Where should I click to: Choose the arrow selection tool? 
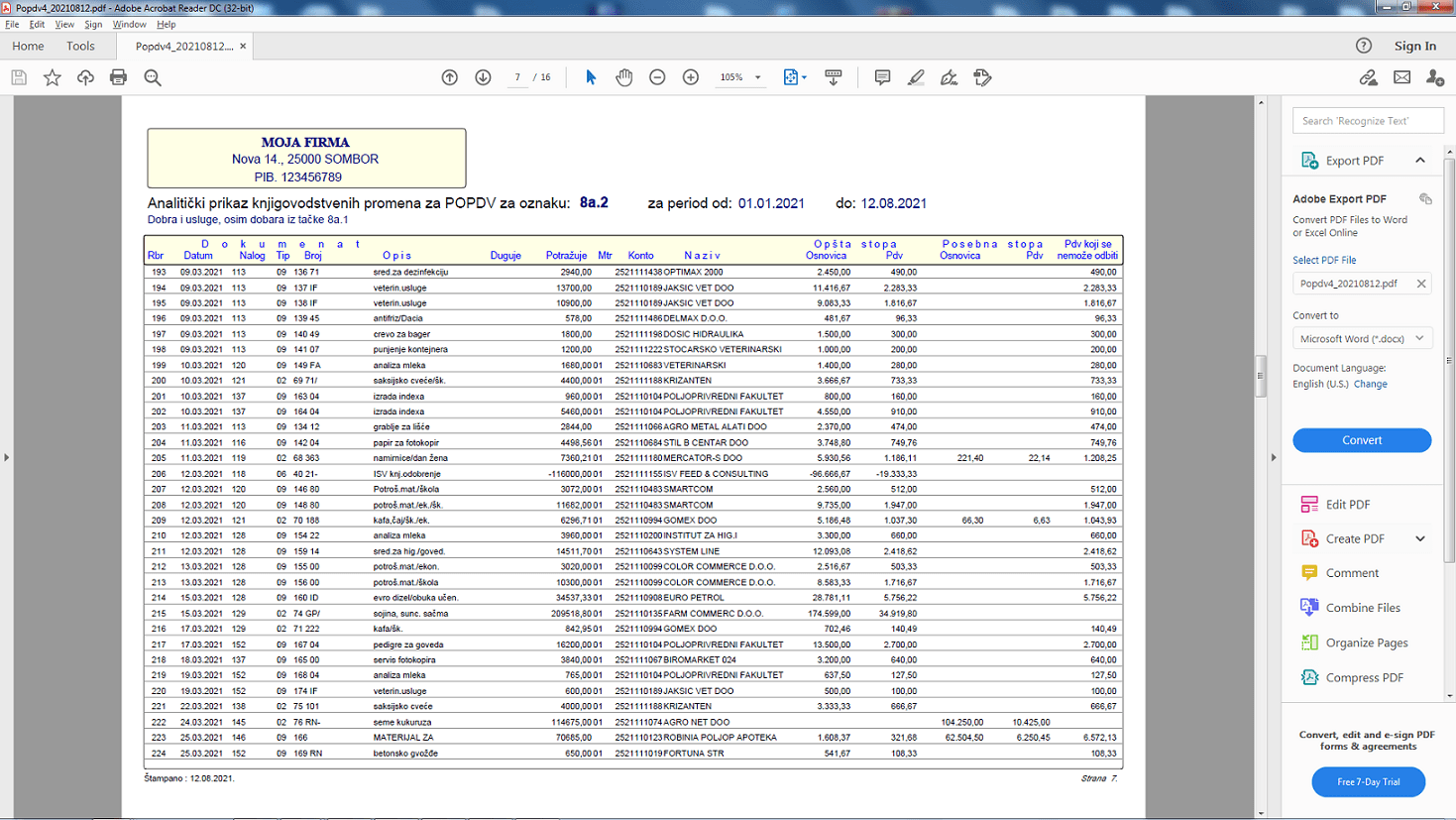(x=591, y=77)
